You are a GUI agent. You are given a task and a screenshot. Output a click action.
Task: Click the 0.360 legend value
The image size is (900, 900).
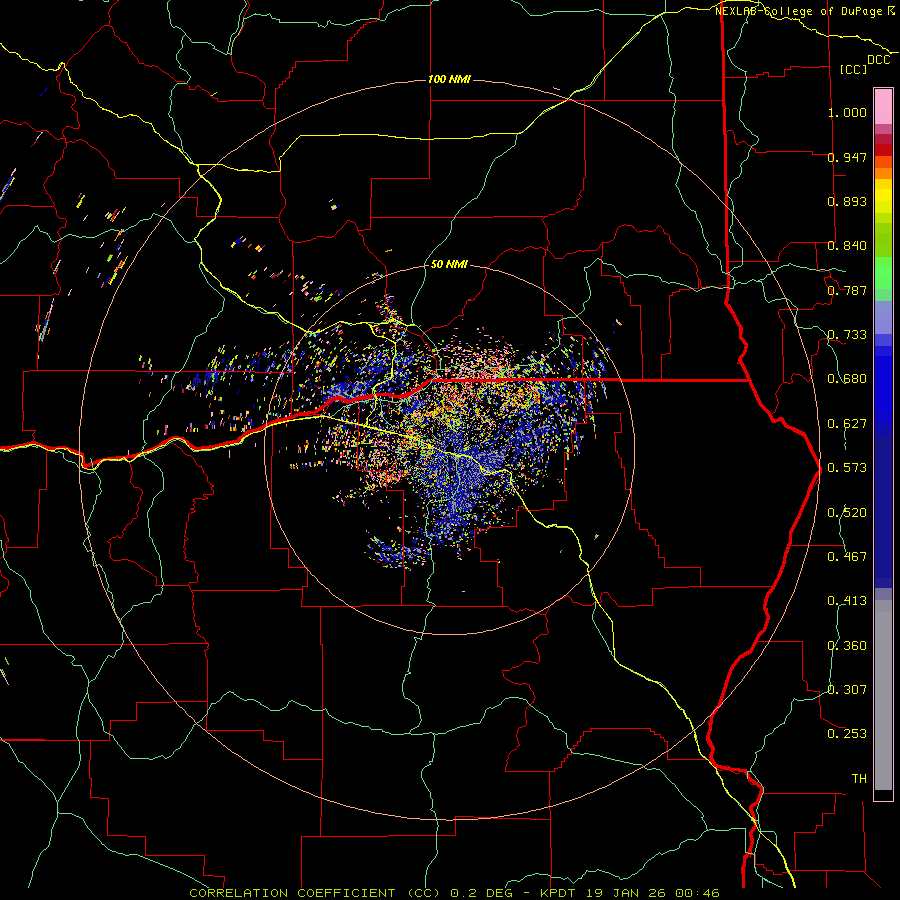point(847,646)
